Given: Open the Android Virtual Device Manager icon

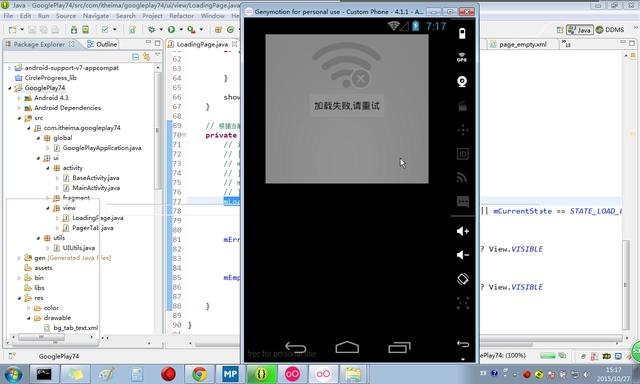Looking at the screenshot, I should click(85, 30).
